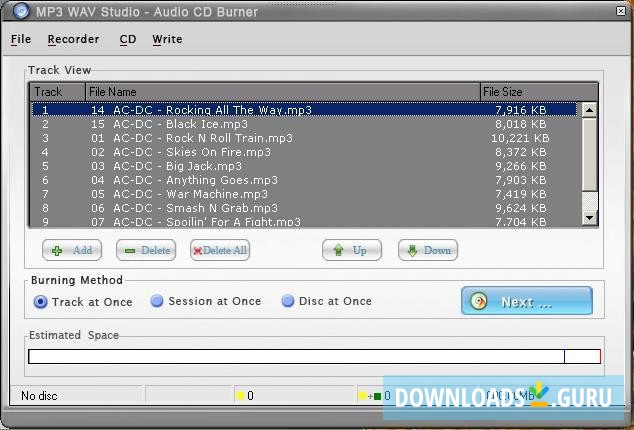Click the file size 7,903 KB
Screen dimensions: 634x430
click(x=521, y=180)
